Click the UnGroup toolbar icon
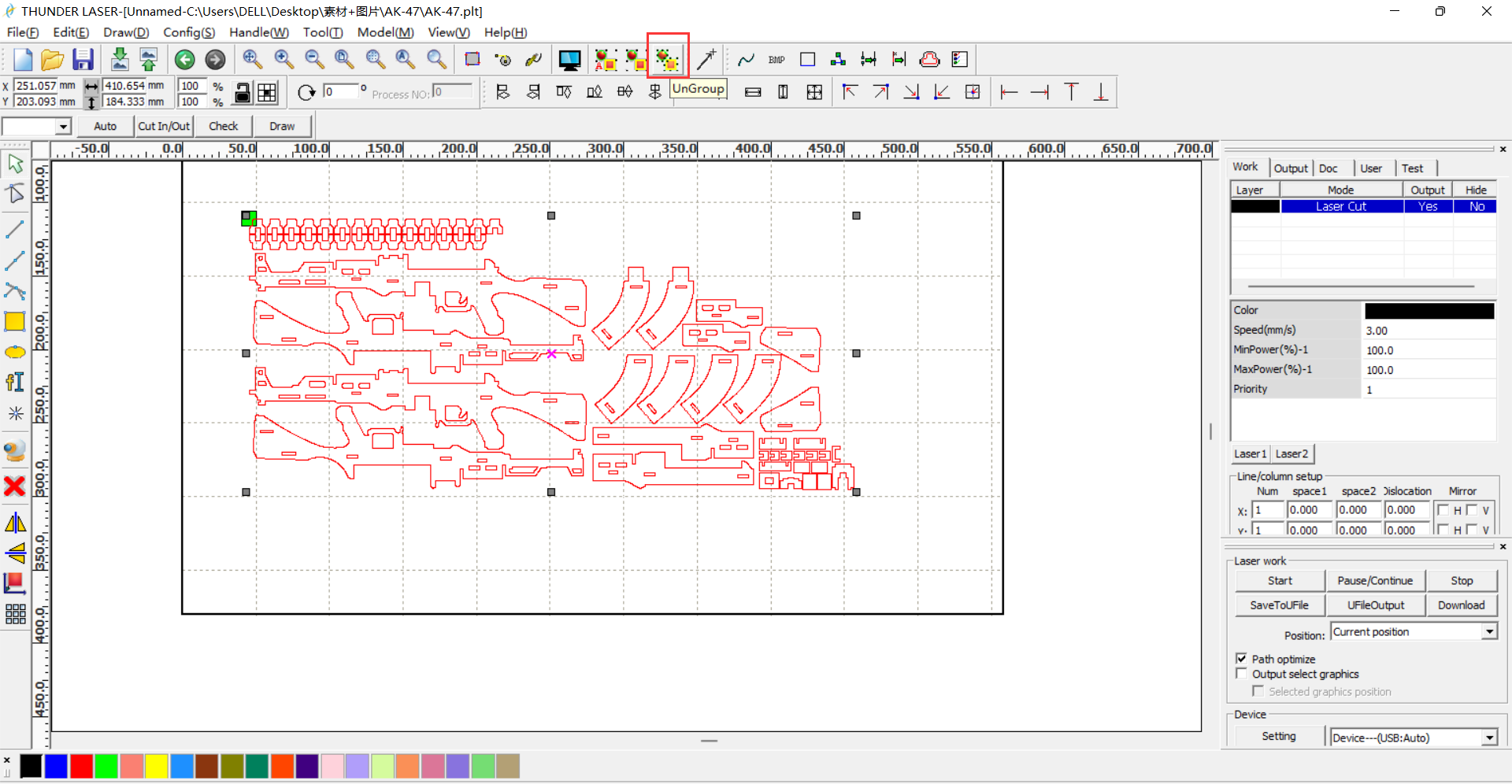1512x784 pixels. tap(668, 60)
